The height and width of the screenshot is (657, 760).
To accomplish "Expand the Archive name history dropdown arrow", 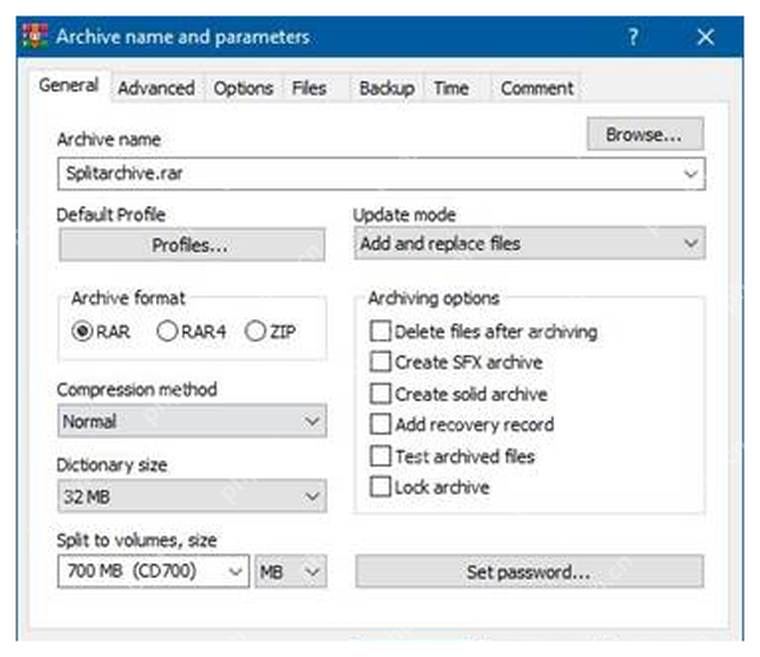I will pyautogui.click(x=691, y=174).
